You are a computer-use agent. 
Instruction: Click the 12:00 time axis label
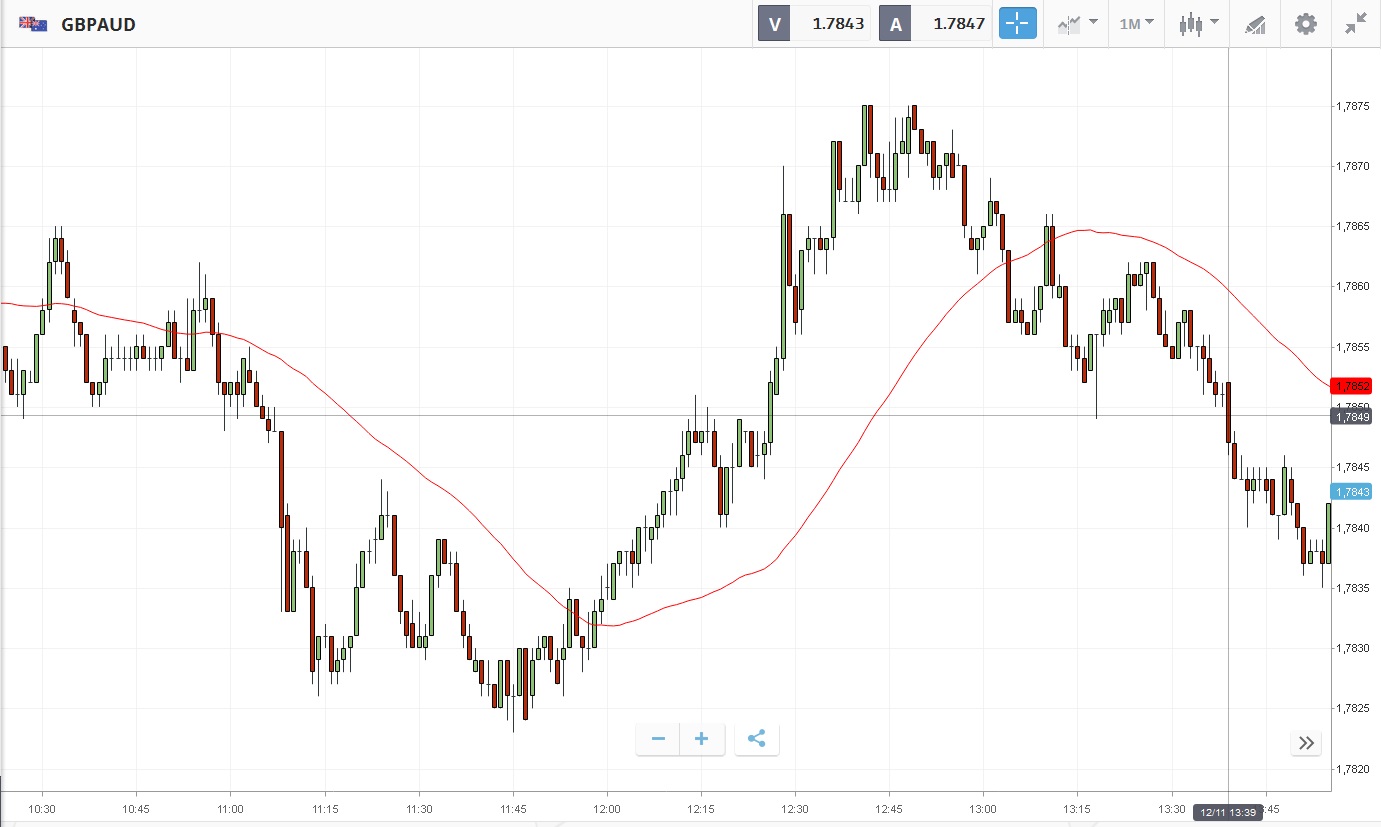(x=607, y=808)
